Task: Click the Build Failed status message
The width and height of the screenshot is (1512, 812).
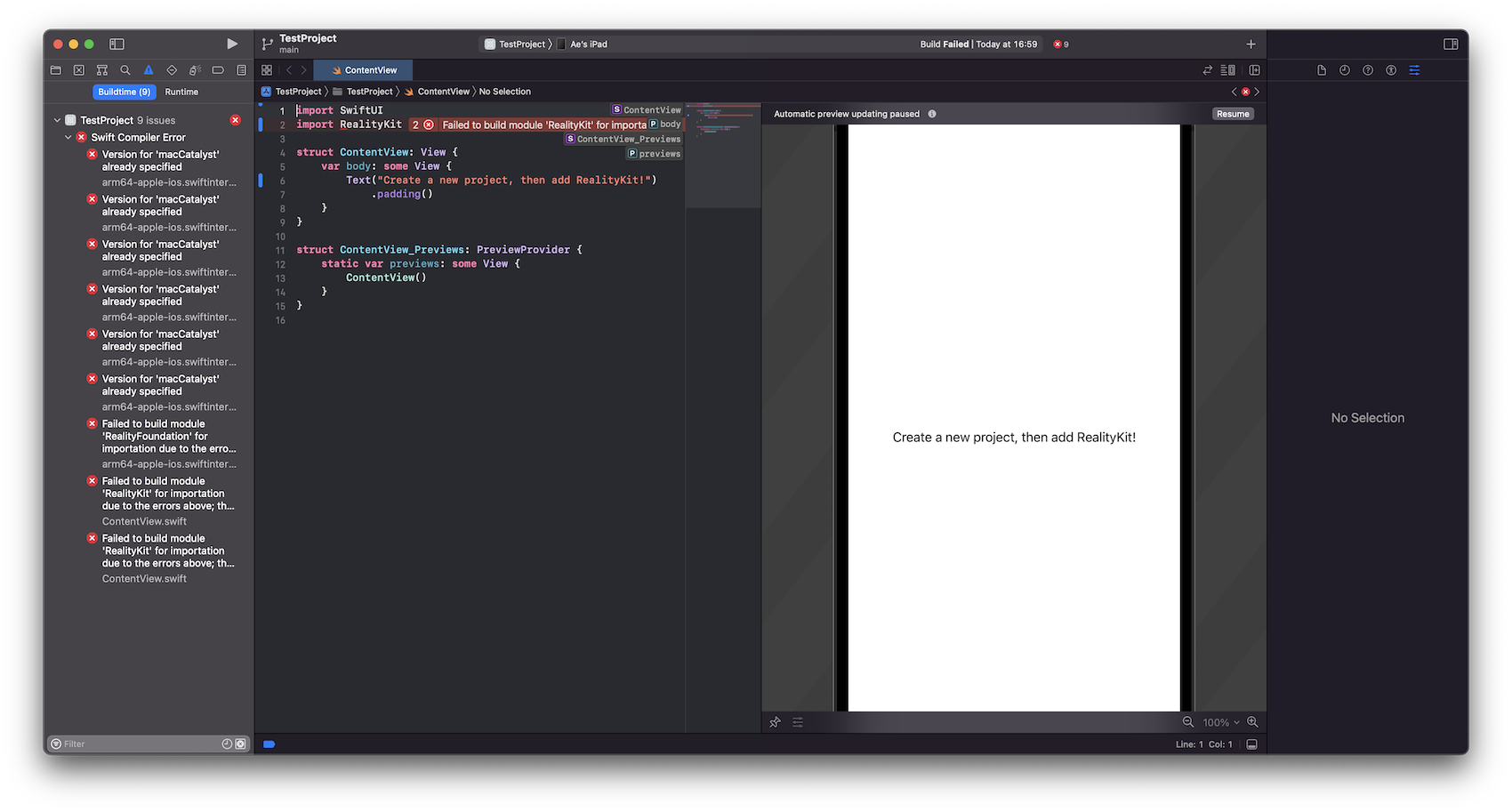Action: click(x=978, y=44)
